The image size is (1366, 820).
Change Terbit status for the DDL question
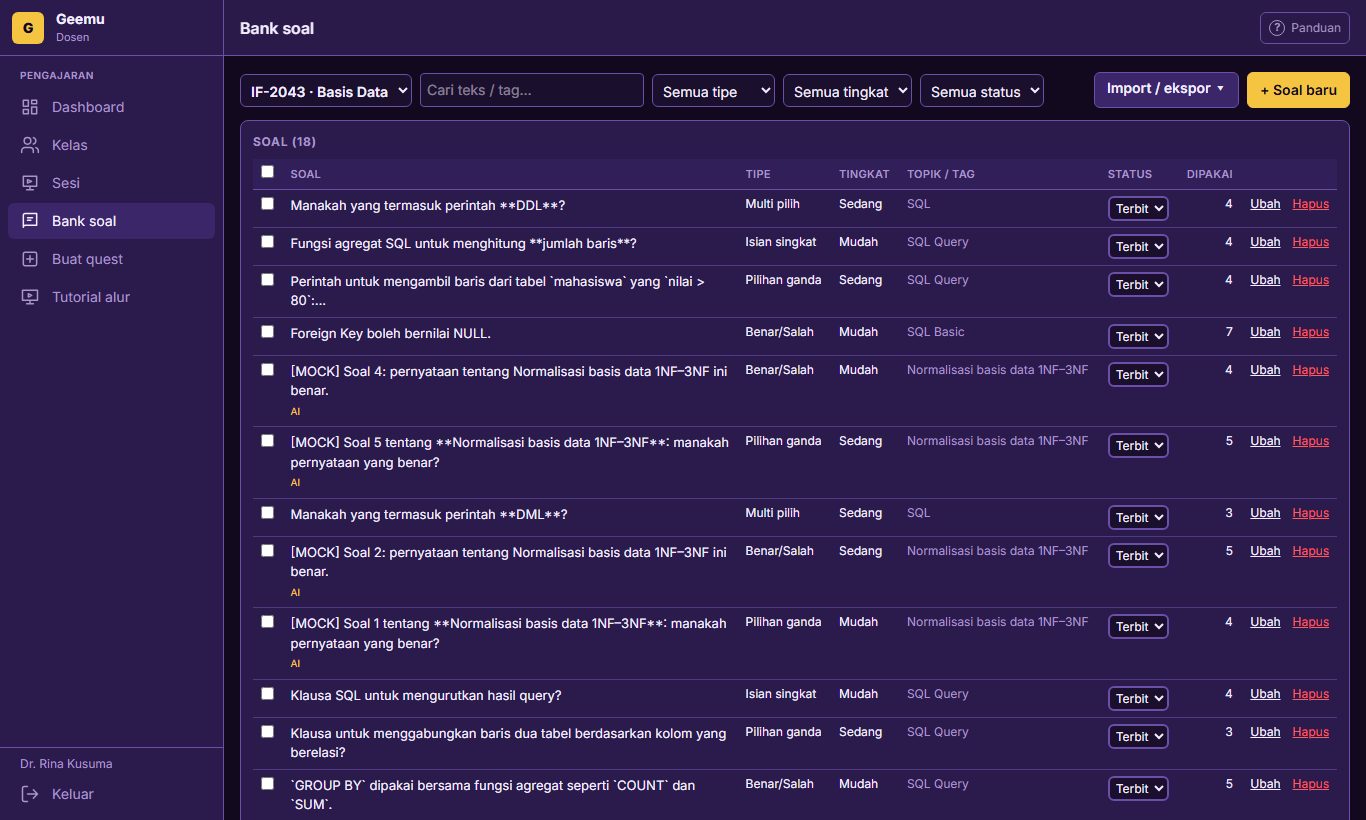point(1138,208)
